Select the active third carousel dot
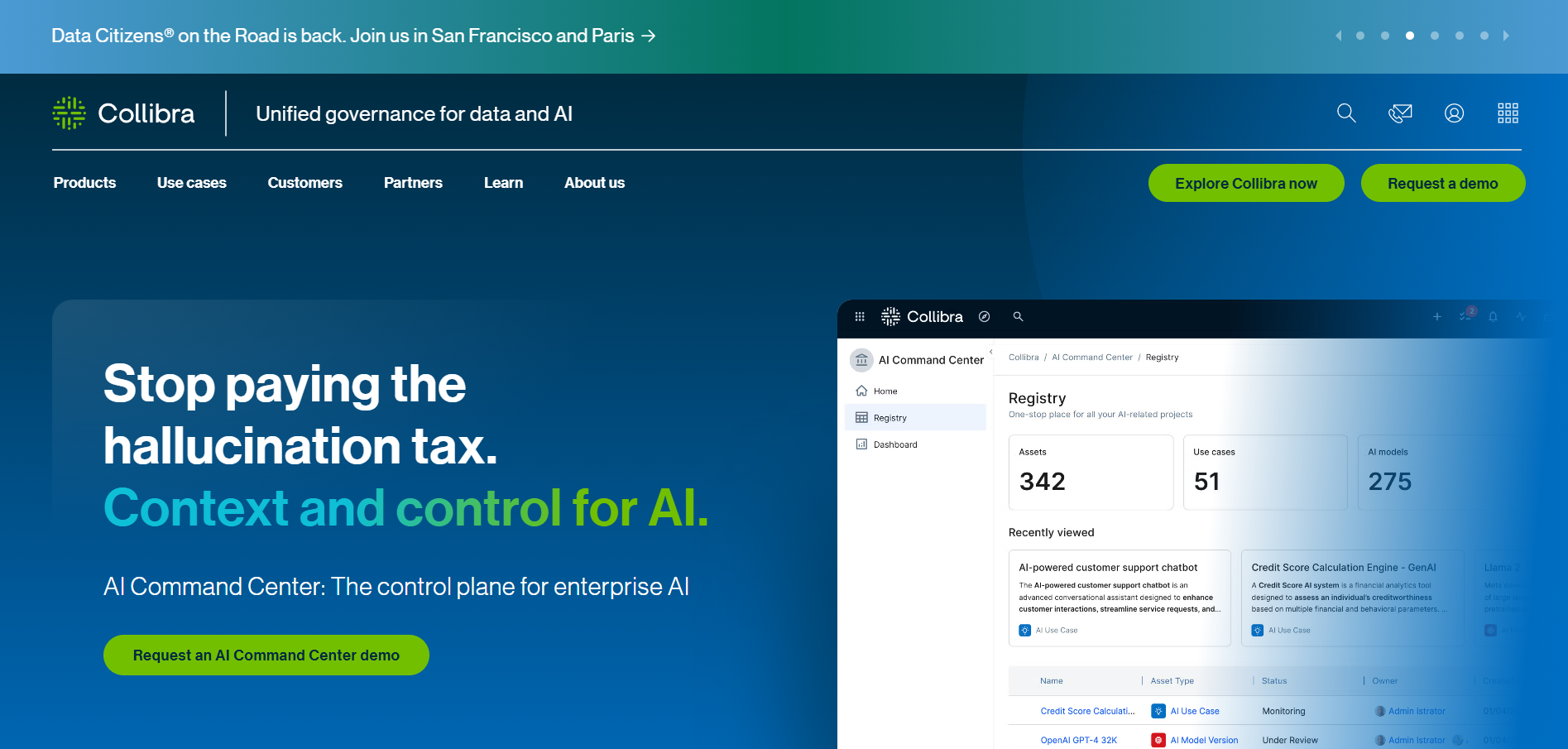The width and height of the screenshot is (1568, 749). (1410, 36)
